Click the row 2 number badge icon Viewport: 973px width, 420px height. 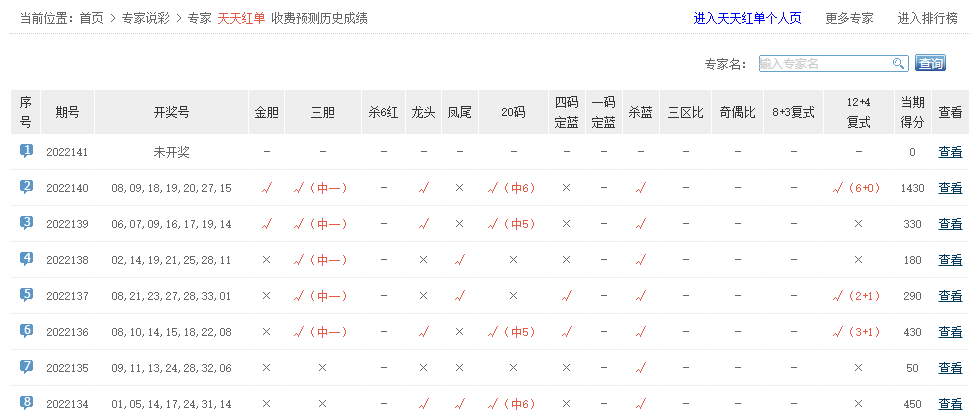[x=26, y=187]
